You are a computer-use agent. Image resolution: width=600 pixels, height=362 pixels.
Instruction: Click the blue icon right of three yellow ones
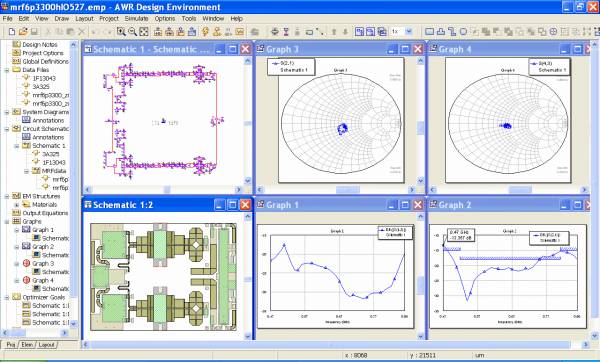pyautogui.click(x=192, y=32)
